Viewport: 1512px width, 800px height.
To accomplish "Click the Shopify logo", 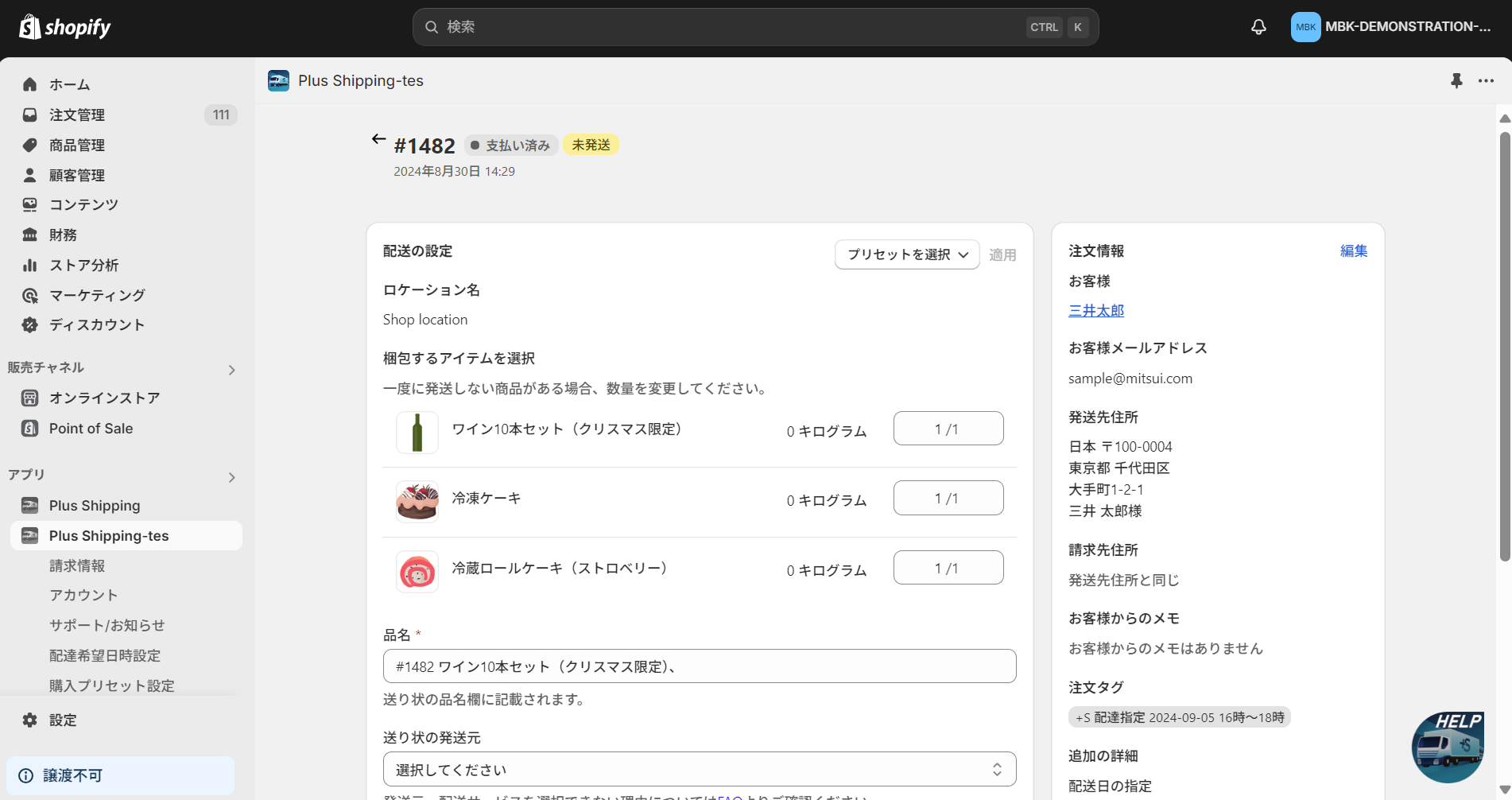I will (65, 27).
